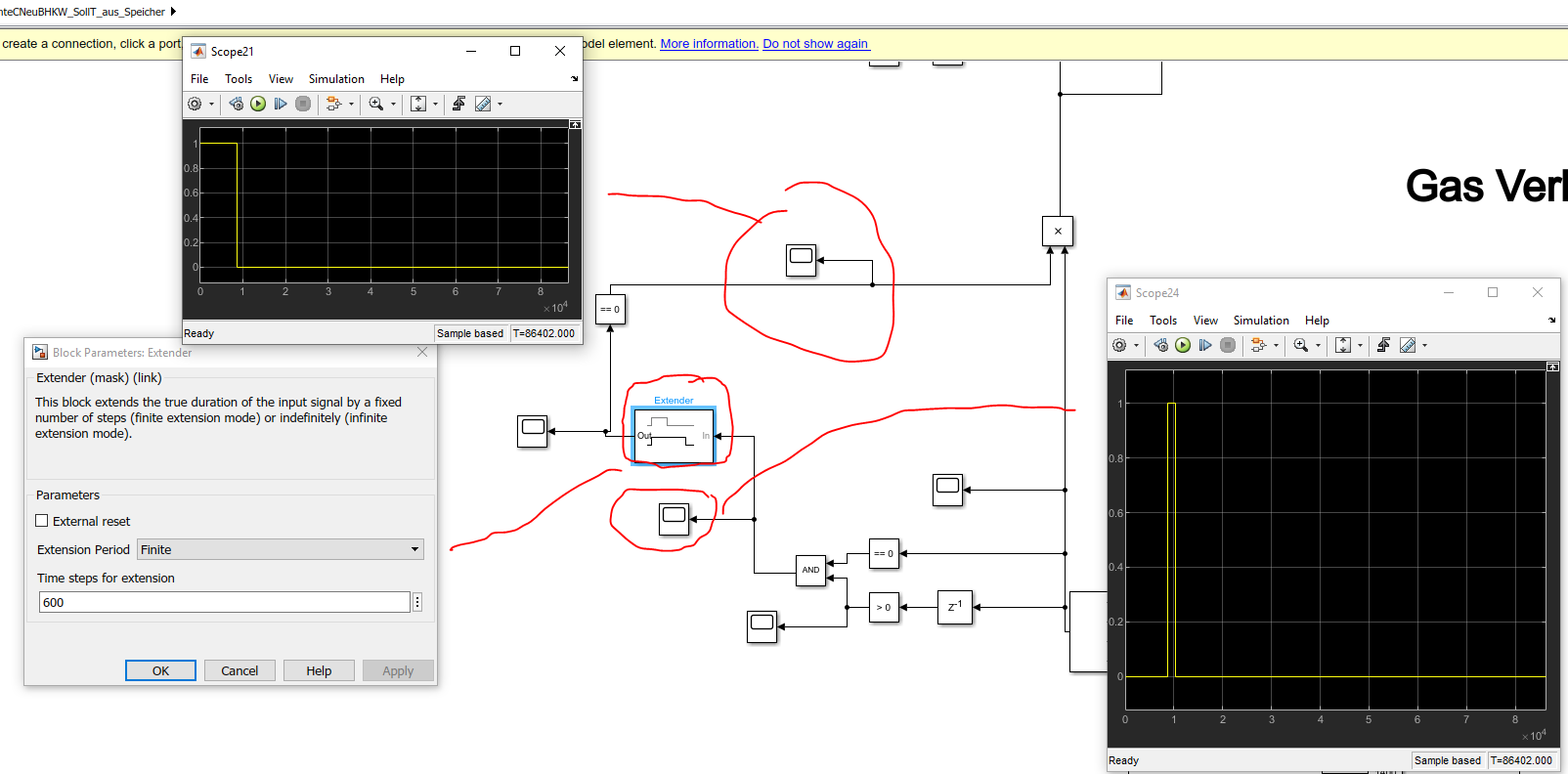The height and width of the screenshot is (774, 1568).
Task: Click Scale Axes Limits icon in Scope21
Action: click(418, 104)
